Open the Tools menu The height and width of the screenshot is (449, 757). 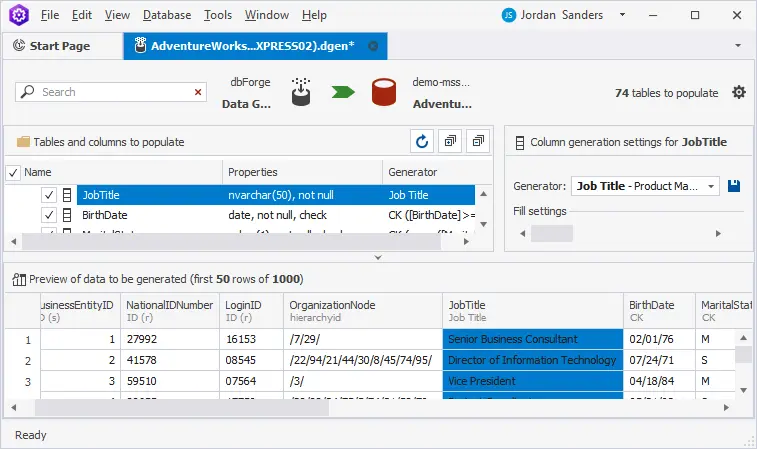pos(218,15)
